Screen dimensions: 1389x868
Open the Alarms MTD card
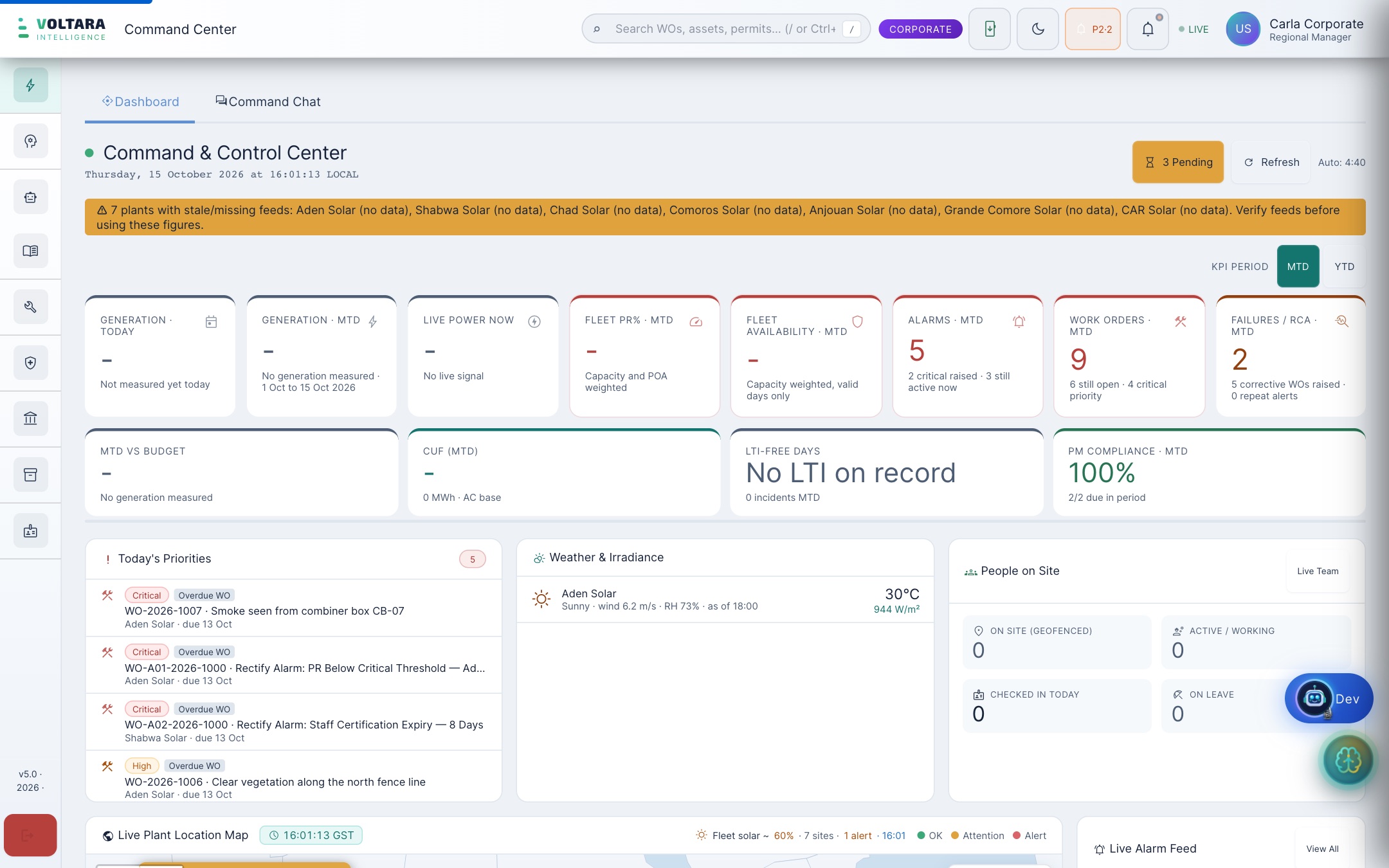click(967, 356)
